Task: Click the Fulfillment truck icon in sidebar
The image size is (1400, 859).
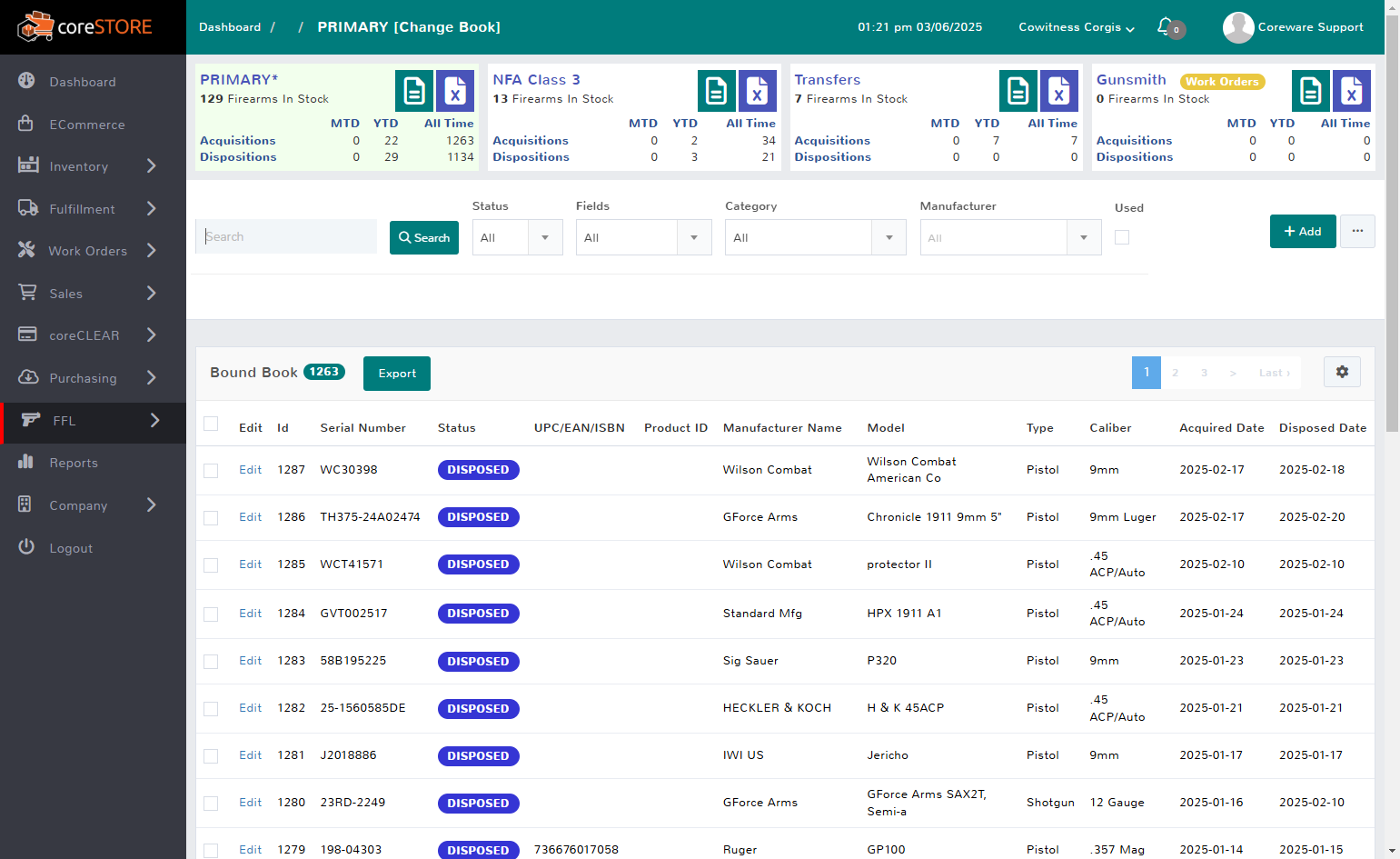Action: pos(28,208)
